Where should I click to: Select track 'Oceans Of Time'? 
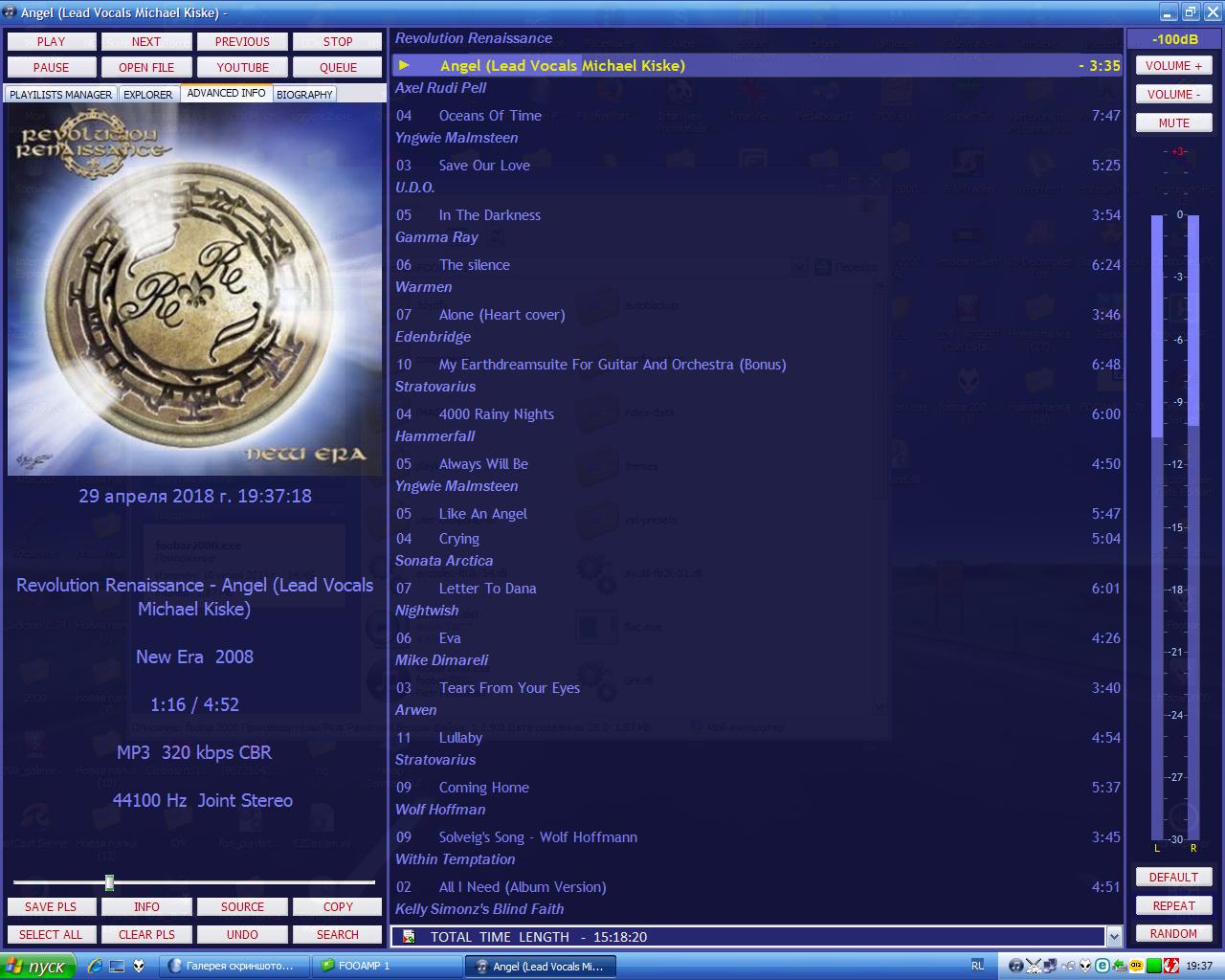coord(757,115)
